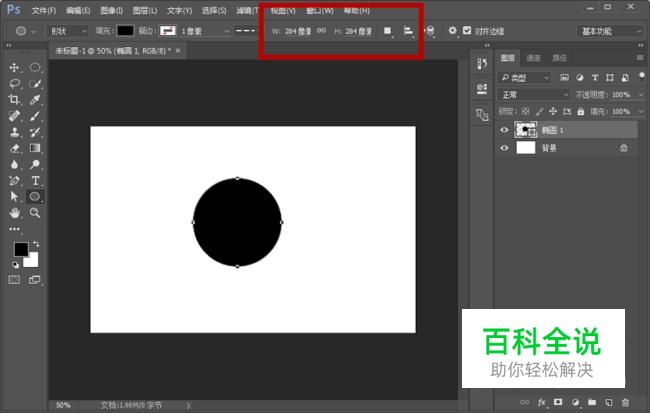Open path operations in options bar

387,31
